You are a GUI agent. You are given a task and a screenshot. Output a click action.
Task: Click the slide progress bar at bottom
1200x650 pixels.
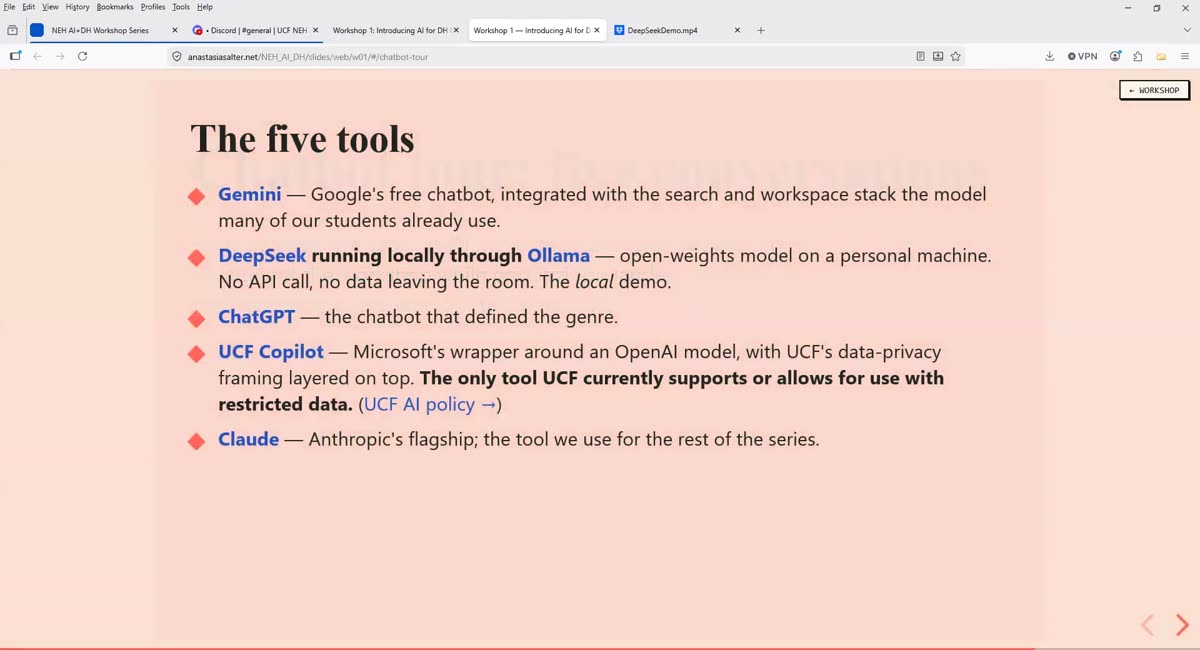click(600, 648)
